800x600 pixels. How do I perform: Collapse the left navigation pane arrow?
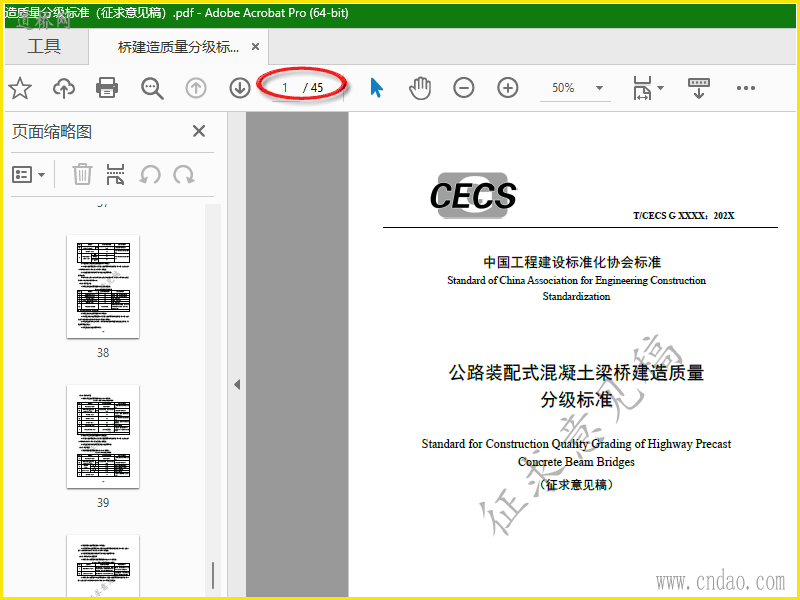[237, 384]
